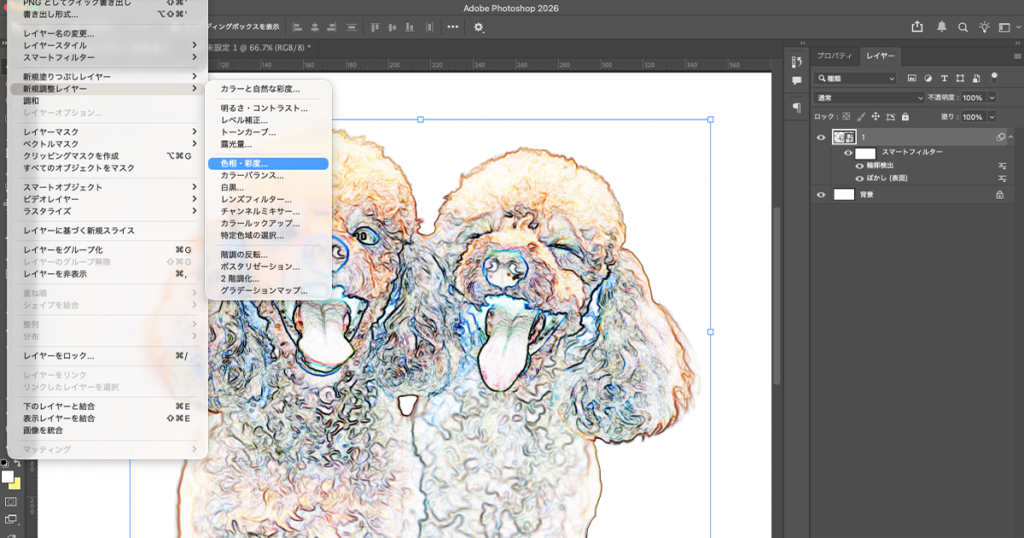Switch to the プロパティ tab
This screenshot has width=1024, height=538.
point(835,56)
